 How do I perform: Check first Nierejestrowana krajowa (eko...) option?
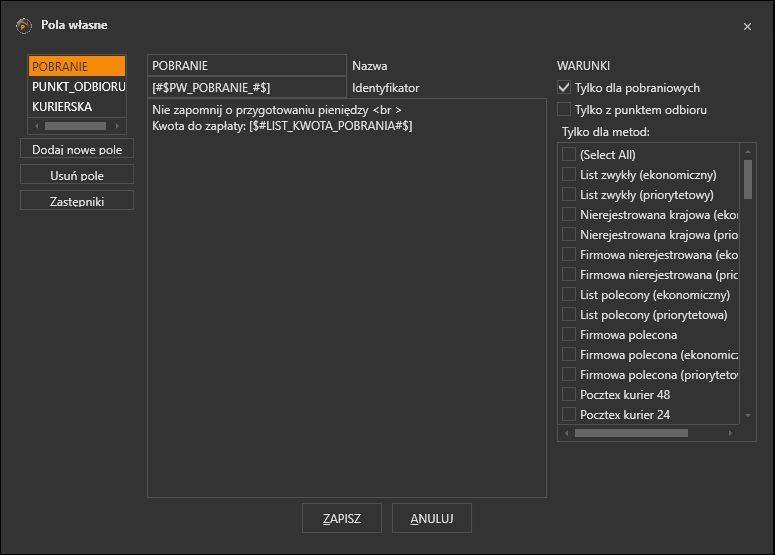point(569,214)
